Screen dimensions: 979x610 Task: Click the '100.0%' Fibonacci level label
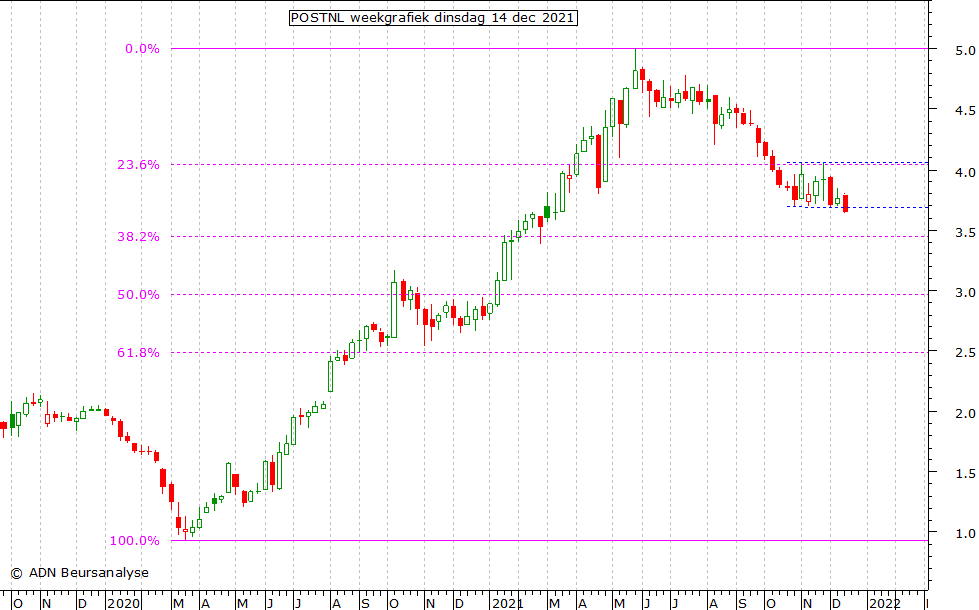pos(135,541)
